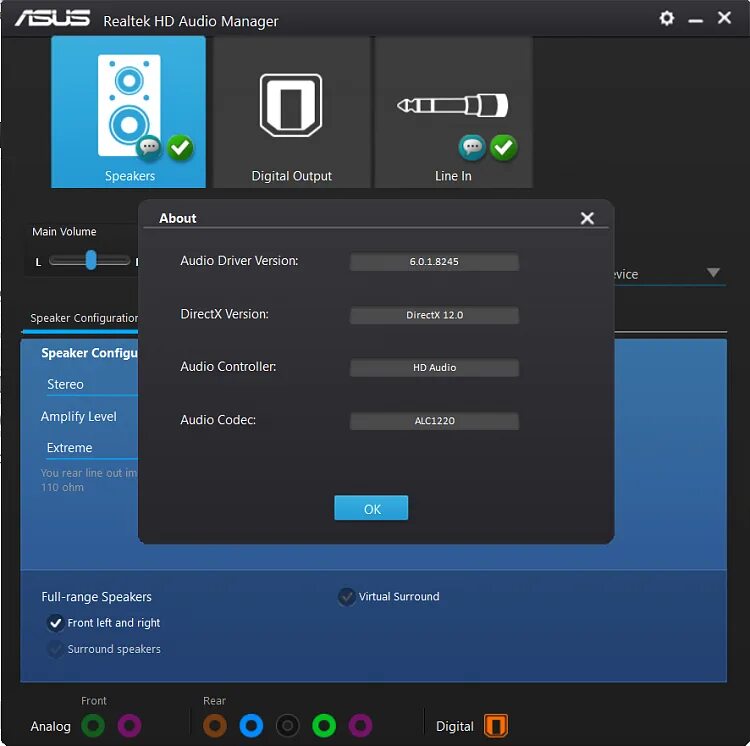Viewport: 750px width, 746px height.
Task: Click the Audio Driver Version value field
Action: tap(434, 262)
